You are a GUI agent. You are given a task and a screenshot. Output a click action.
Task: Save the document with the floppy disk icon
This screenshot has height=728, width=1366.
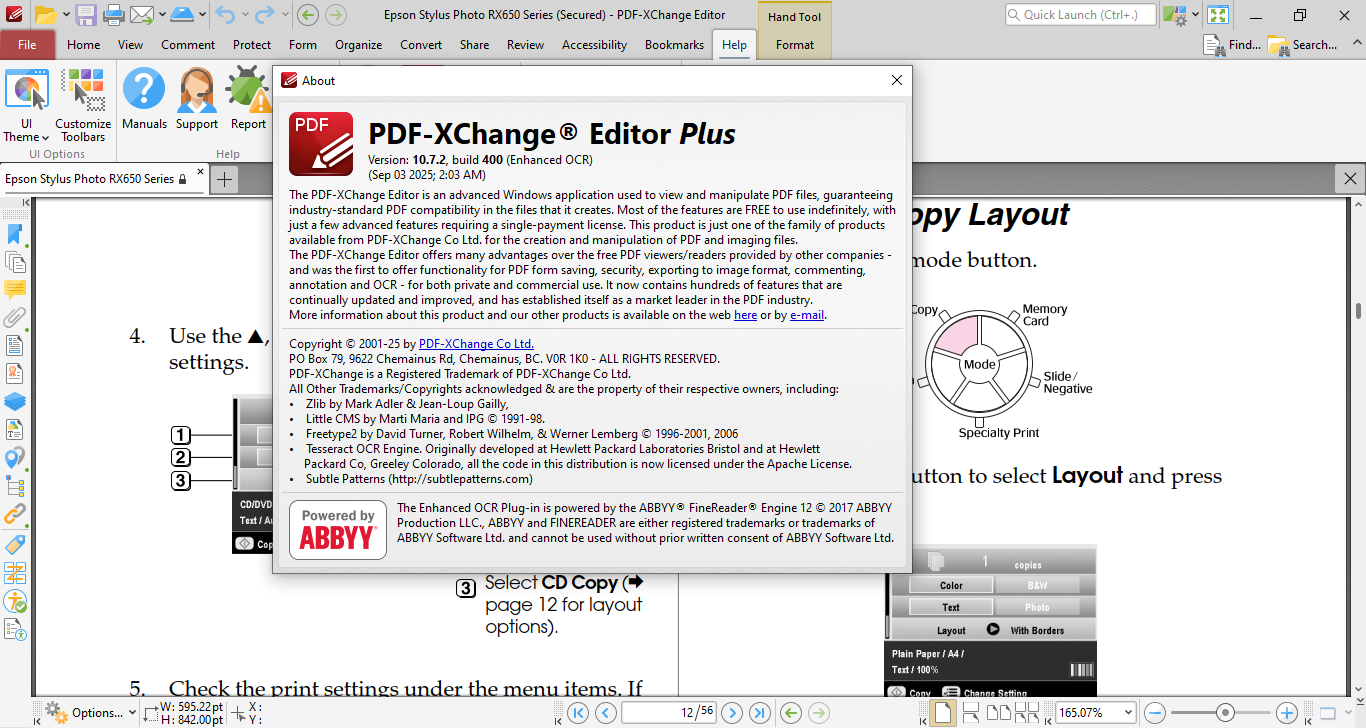[x=86, y=15]
